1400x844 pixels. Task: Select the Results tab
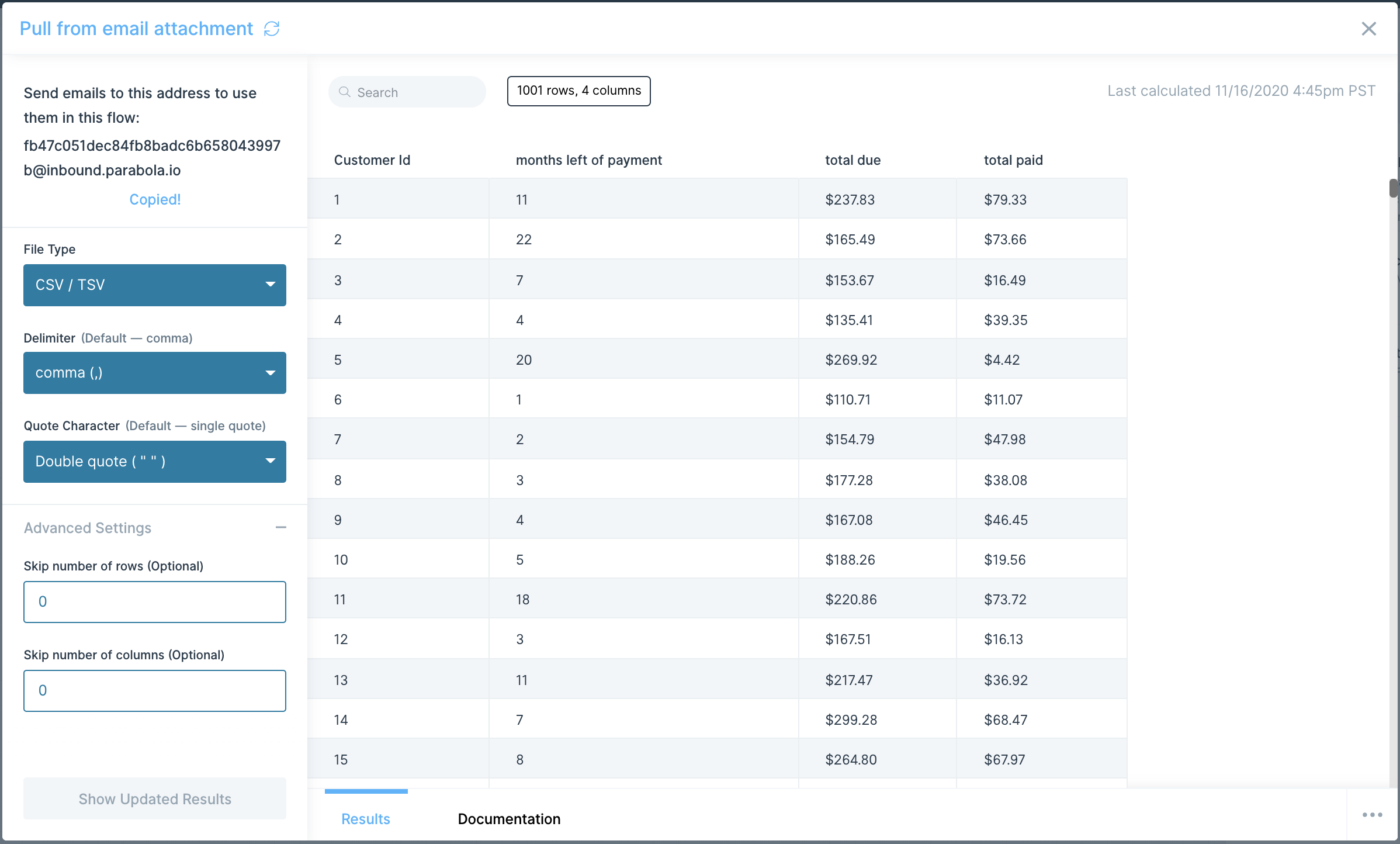click(x=366, y=819)
